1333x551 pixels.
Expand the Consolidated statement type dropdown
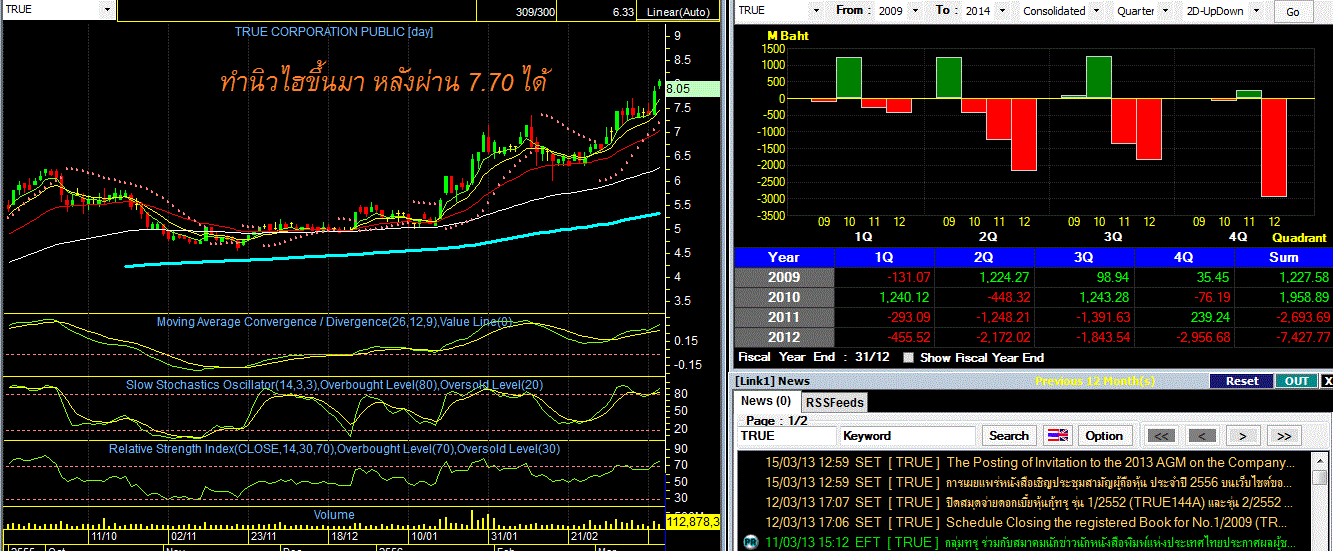click(x=1098, y=11)
